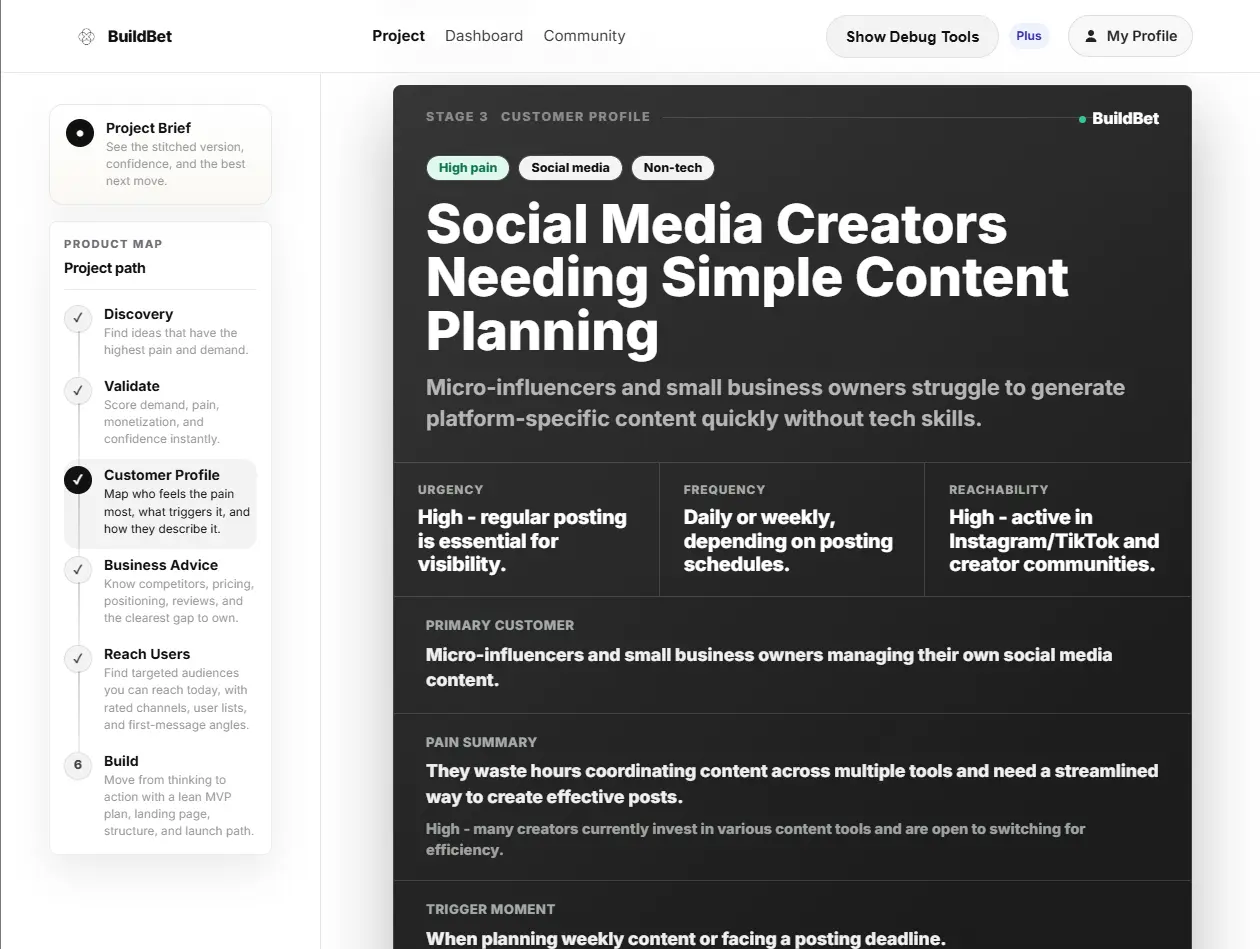
Task: Click the High pain tag
Action: pos(468,168)
